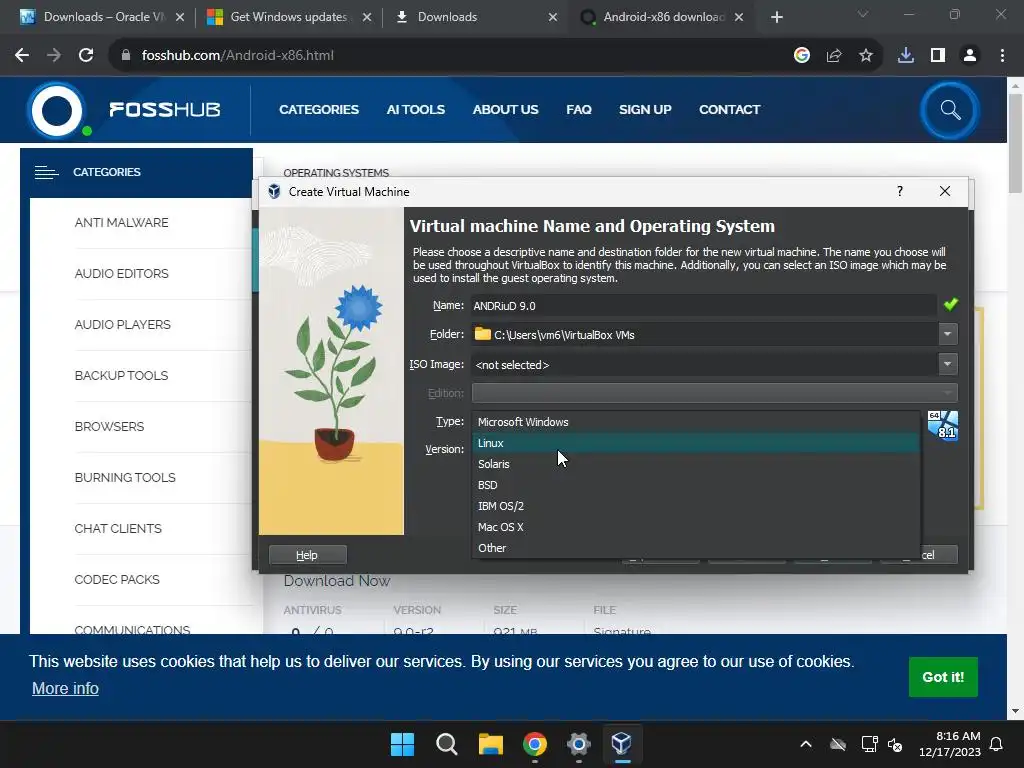Open File Explorer from taskbar

(490, 744)
